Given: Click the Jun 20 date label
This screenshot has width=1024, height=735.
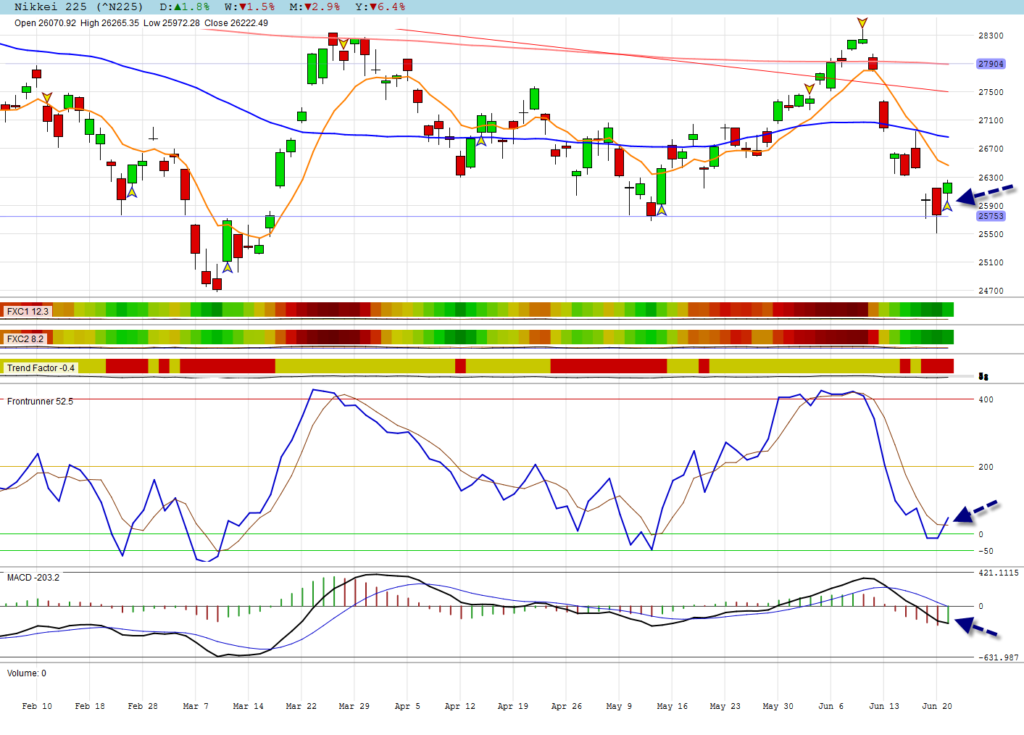Looking at the screenshot, I should pos(936,706).
